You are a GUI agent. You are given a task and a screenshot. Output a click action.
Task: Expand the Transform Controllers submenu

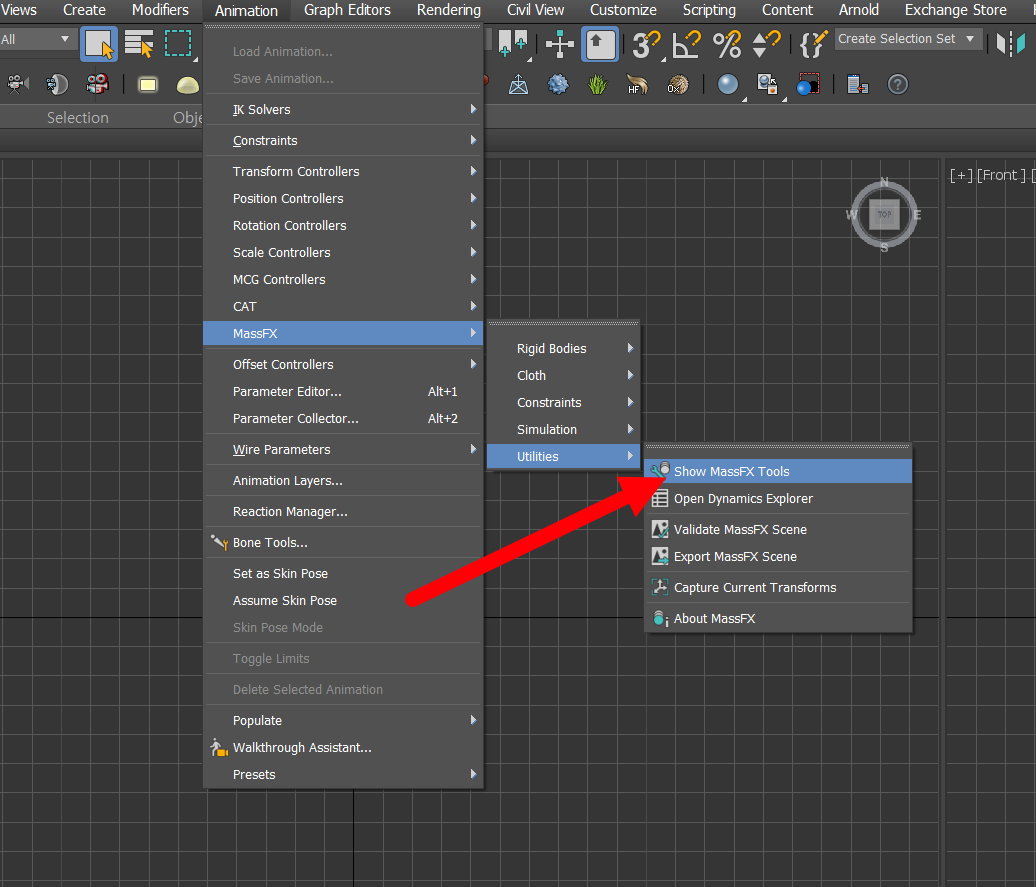[344, 171]
